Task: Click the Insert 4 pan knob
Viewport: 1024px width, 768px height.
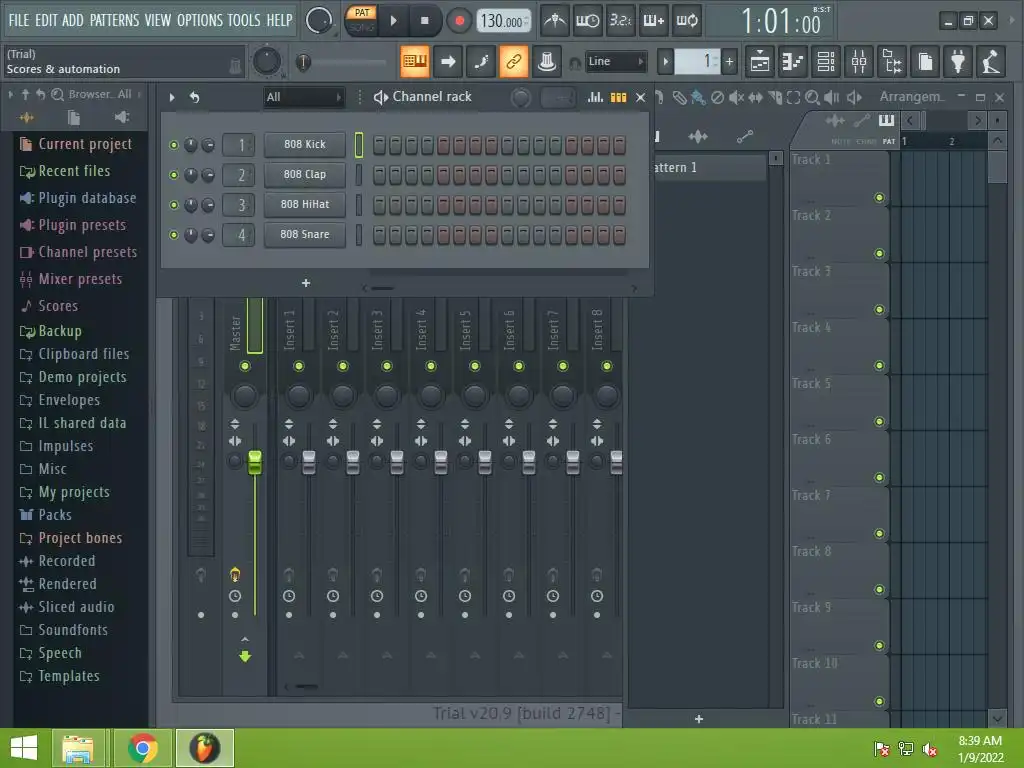Action: tap(430, 395)
